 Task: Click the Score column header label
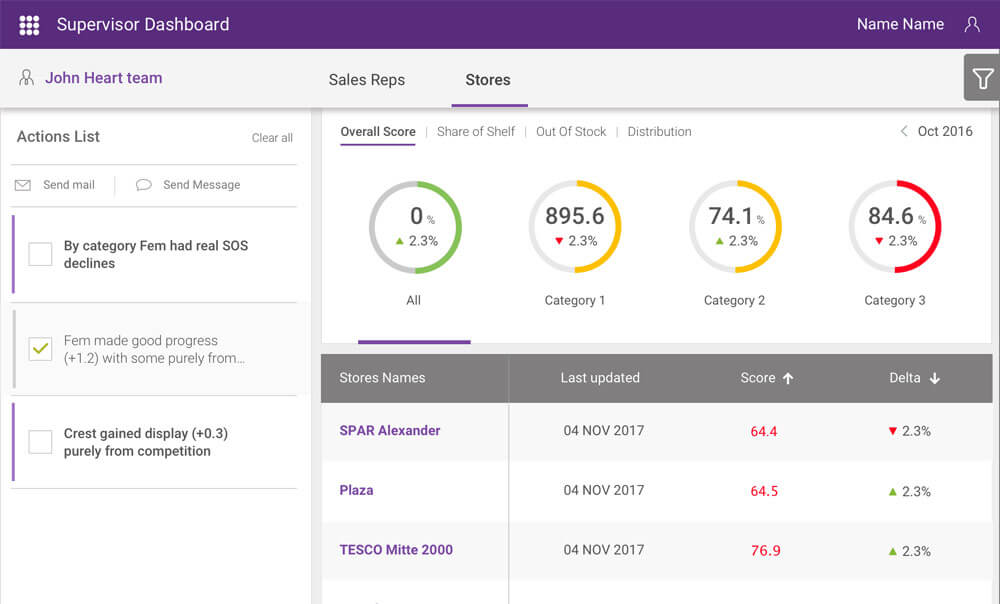click(758, 378)
